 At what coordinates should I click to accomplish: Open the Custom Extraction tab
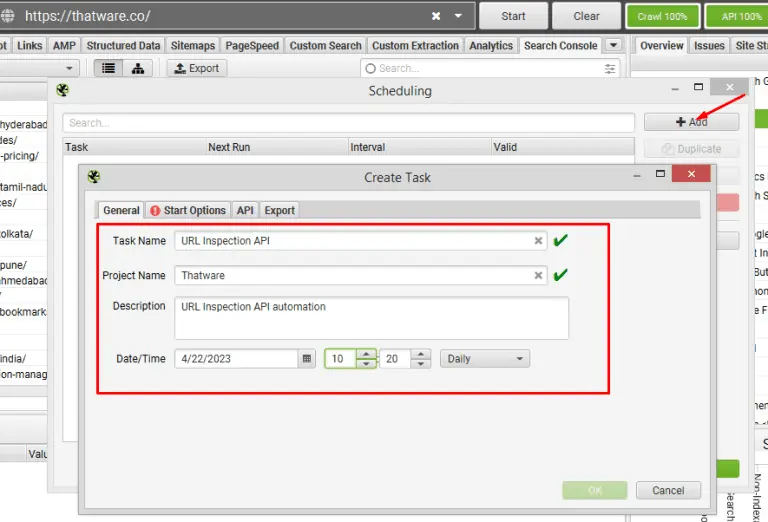[x=415, y=46]
